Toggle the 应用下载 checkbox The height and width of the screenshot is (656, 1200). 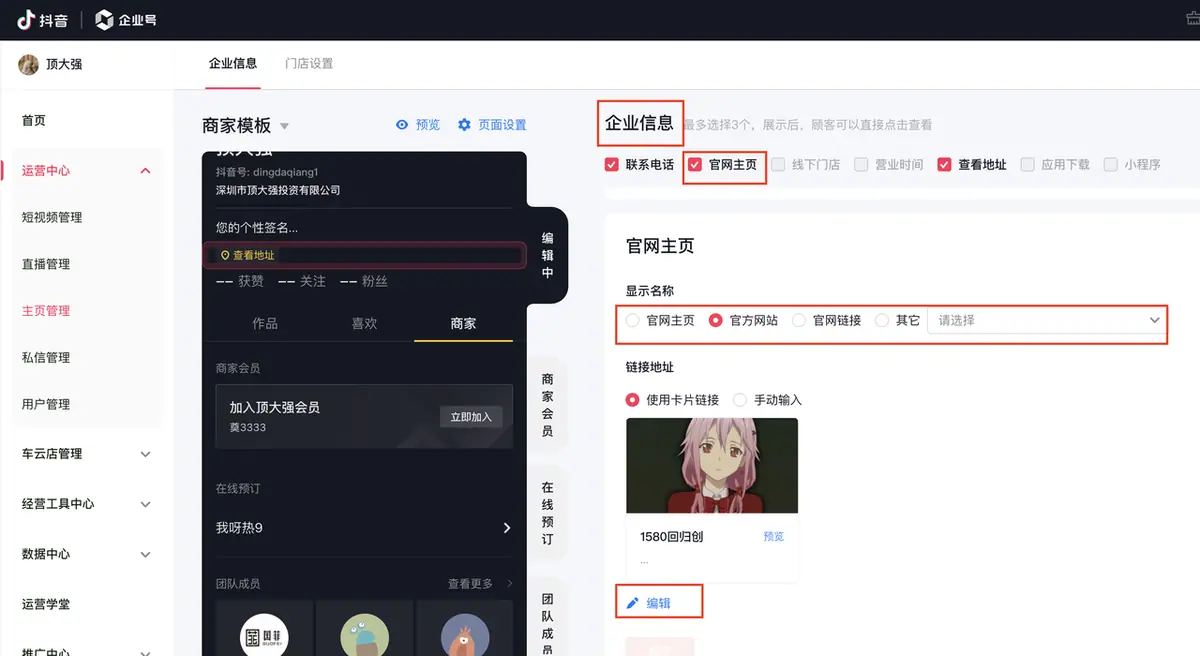click(1027, 164)
